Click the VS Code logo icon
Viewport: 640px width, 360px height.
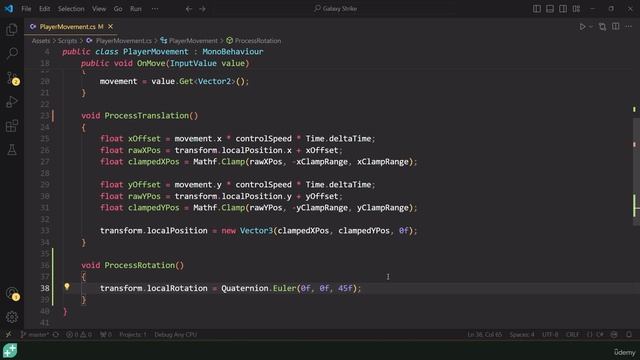point(9,9)
